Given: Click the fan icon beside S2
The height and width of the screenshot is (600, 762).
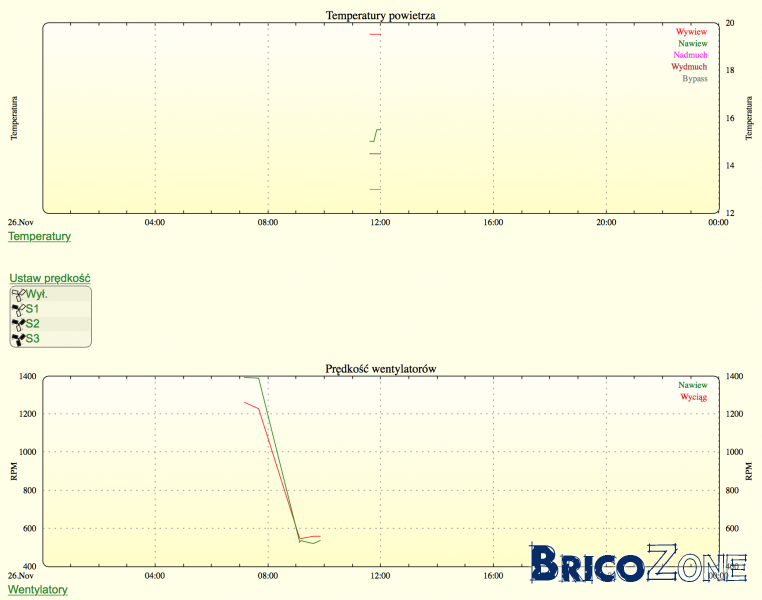Looking at the screenshot, I should pyautogui.click(x=18, y=324).
